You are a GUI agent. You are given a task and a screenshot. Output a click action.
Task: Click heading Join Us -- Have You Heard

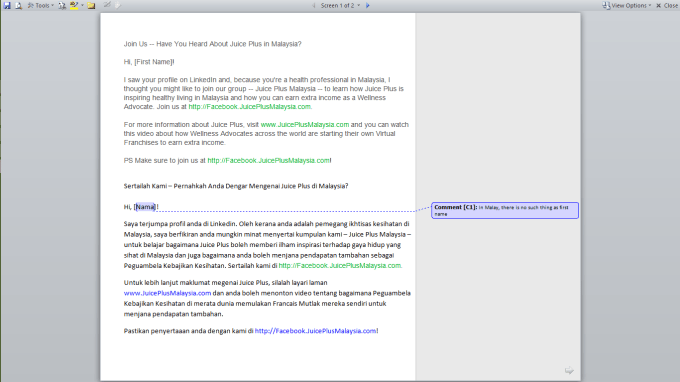pyautogui.click(x=212, y=44)
